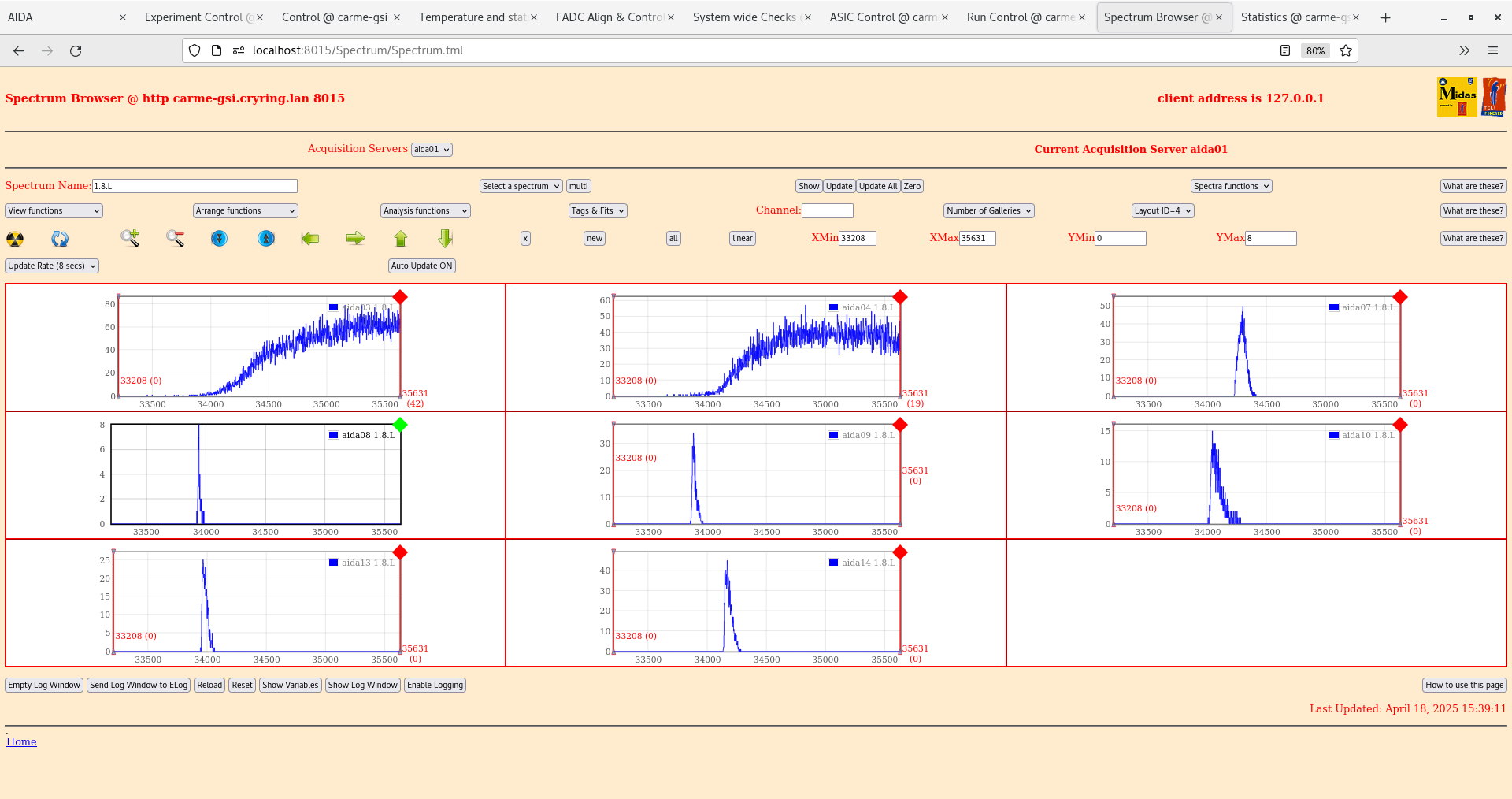
Task: Click the shield tracking protection icon
Action: [x=195, y=50]
